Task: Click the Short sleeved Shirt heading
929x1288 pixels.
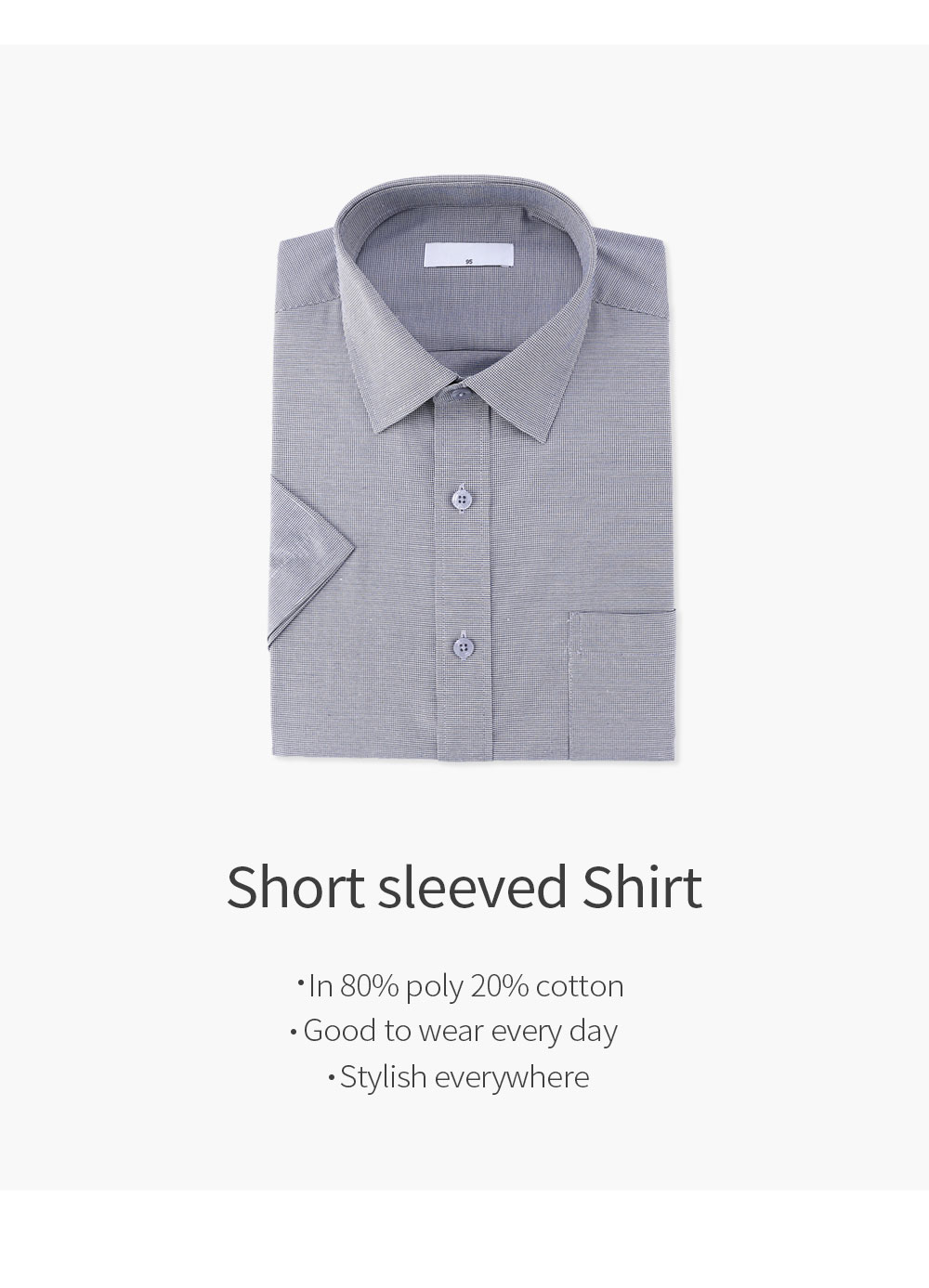Action: [x=464, y=887]
